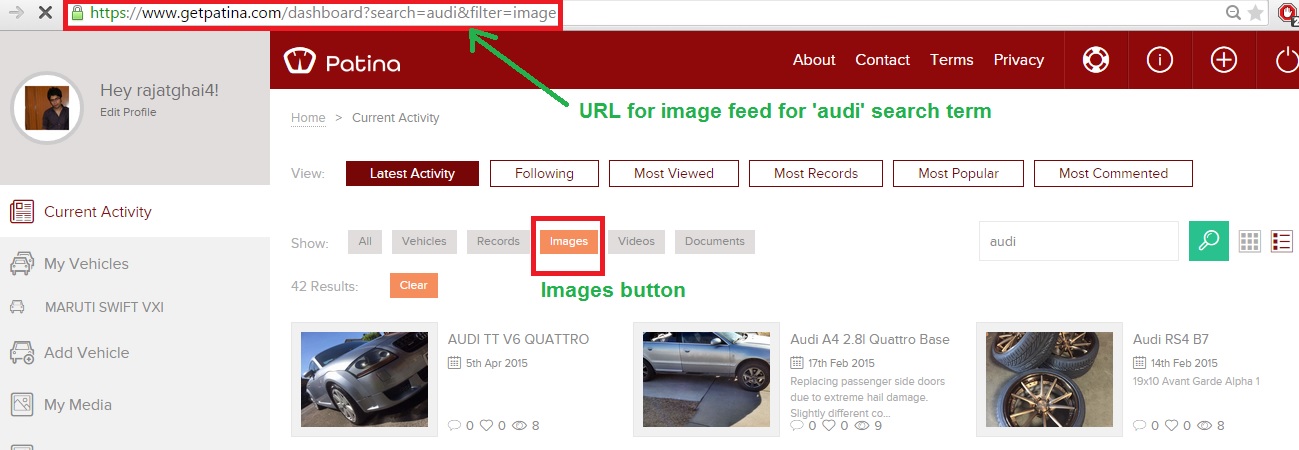The width and height of the screenshot is (1299, 450).
Task: Click the Clear results button
Action: point(414,285)
